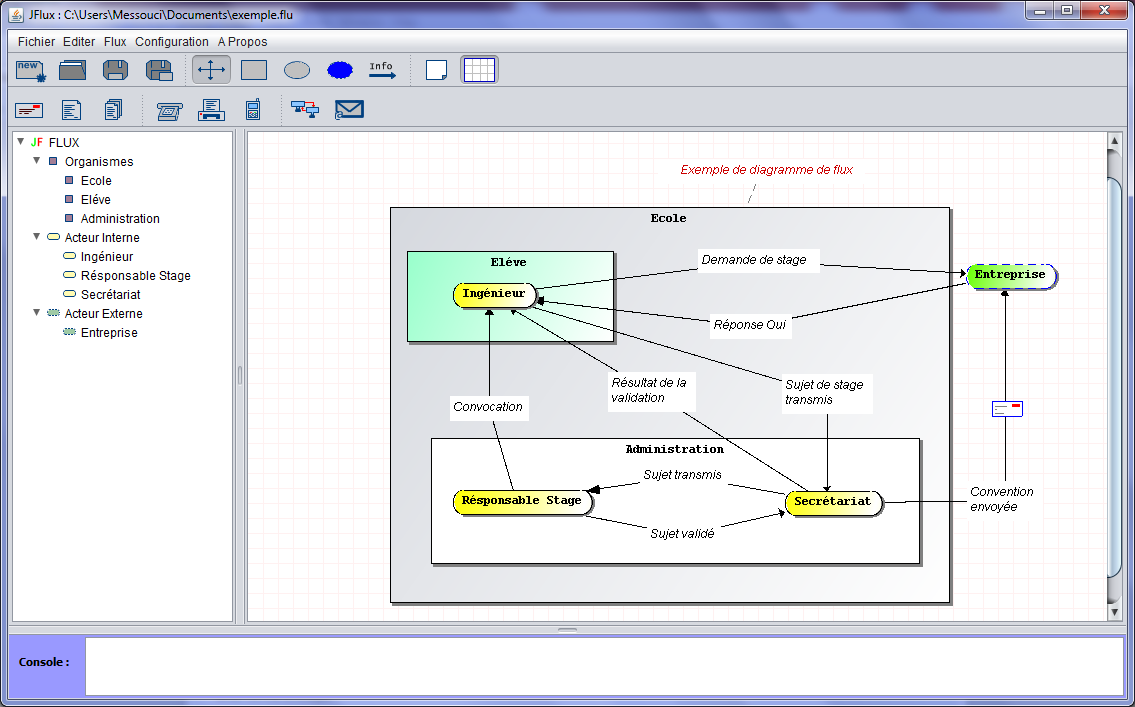1135x707 pixels.
Task: Click the Acteur Externe tree label
Action: pyautogui.click(x=104, y=313)
